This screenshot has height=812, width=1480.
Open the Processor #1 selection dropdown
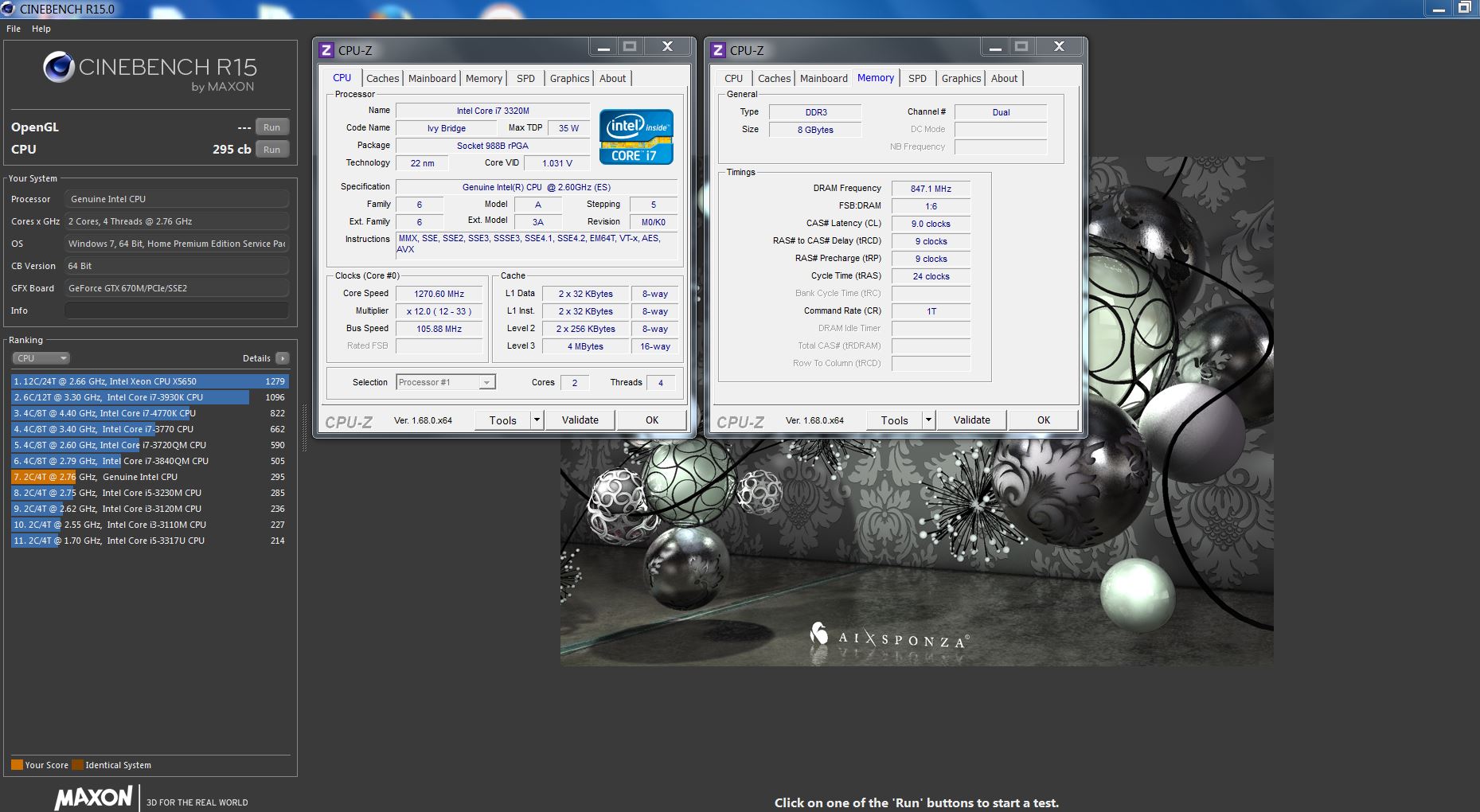point(446,382)
